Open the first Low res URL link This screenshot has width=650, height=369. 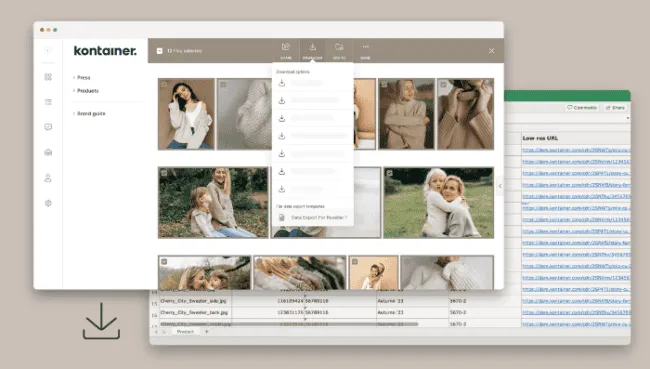(576, 150)
